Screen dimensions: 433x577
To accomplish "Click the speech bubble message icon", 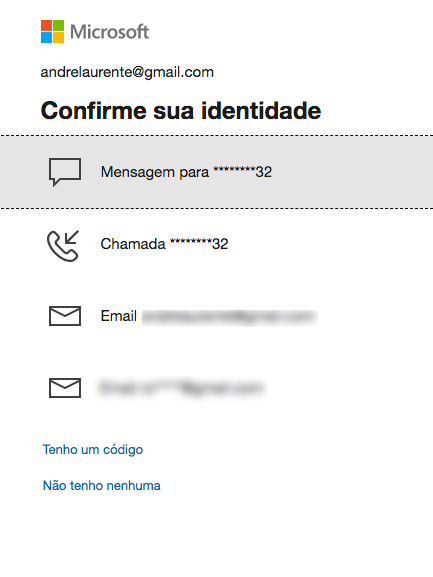I will pyautogui.click(x=65, y=172).
